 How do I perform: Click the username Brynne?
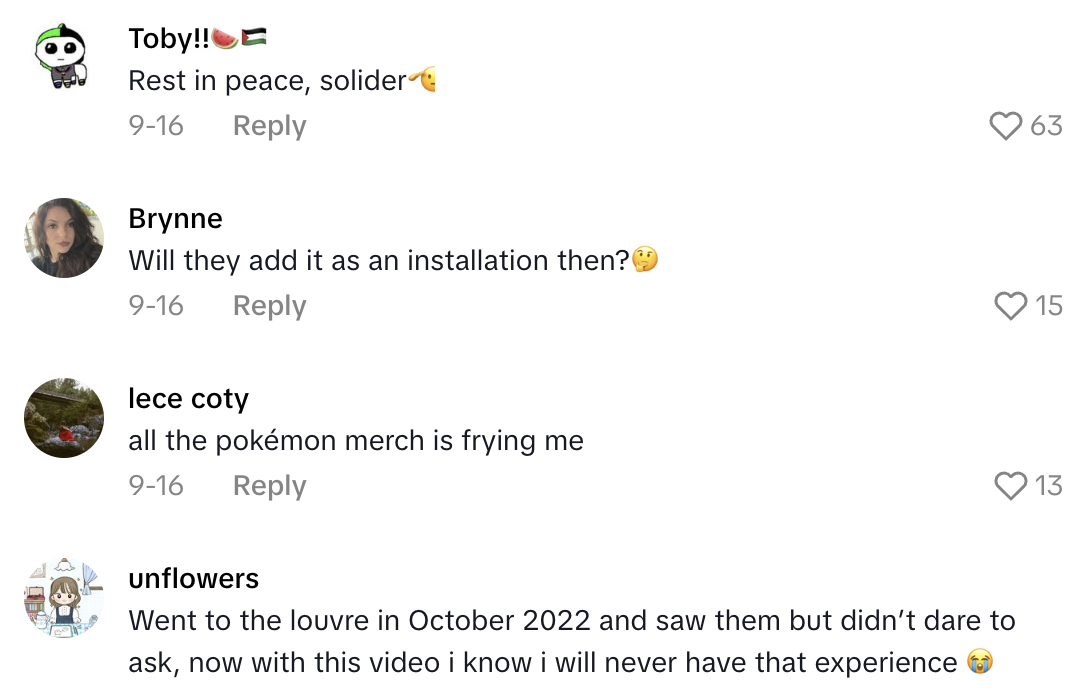point(176,218)
